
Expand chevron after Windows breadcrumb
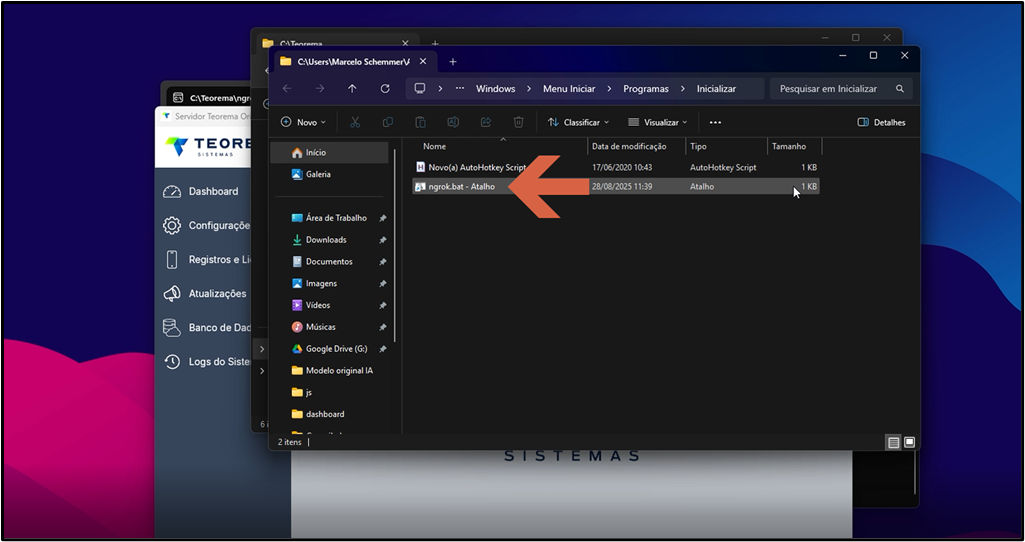[529, 88]
